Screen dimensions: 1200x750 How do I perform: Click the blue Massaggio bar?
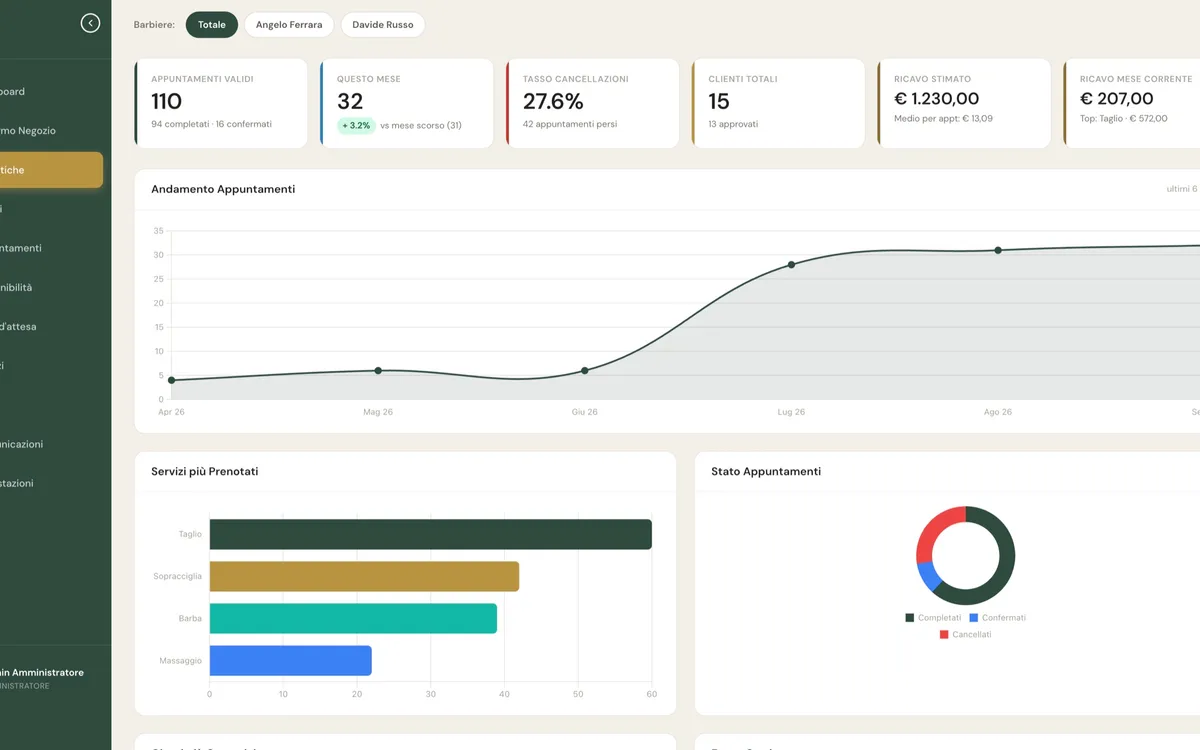pyautogui.click(x=290, y=660)
